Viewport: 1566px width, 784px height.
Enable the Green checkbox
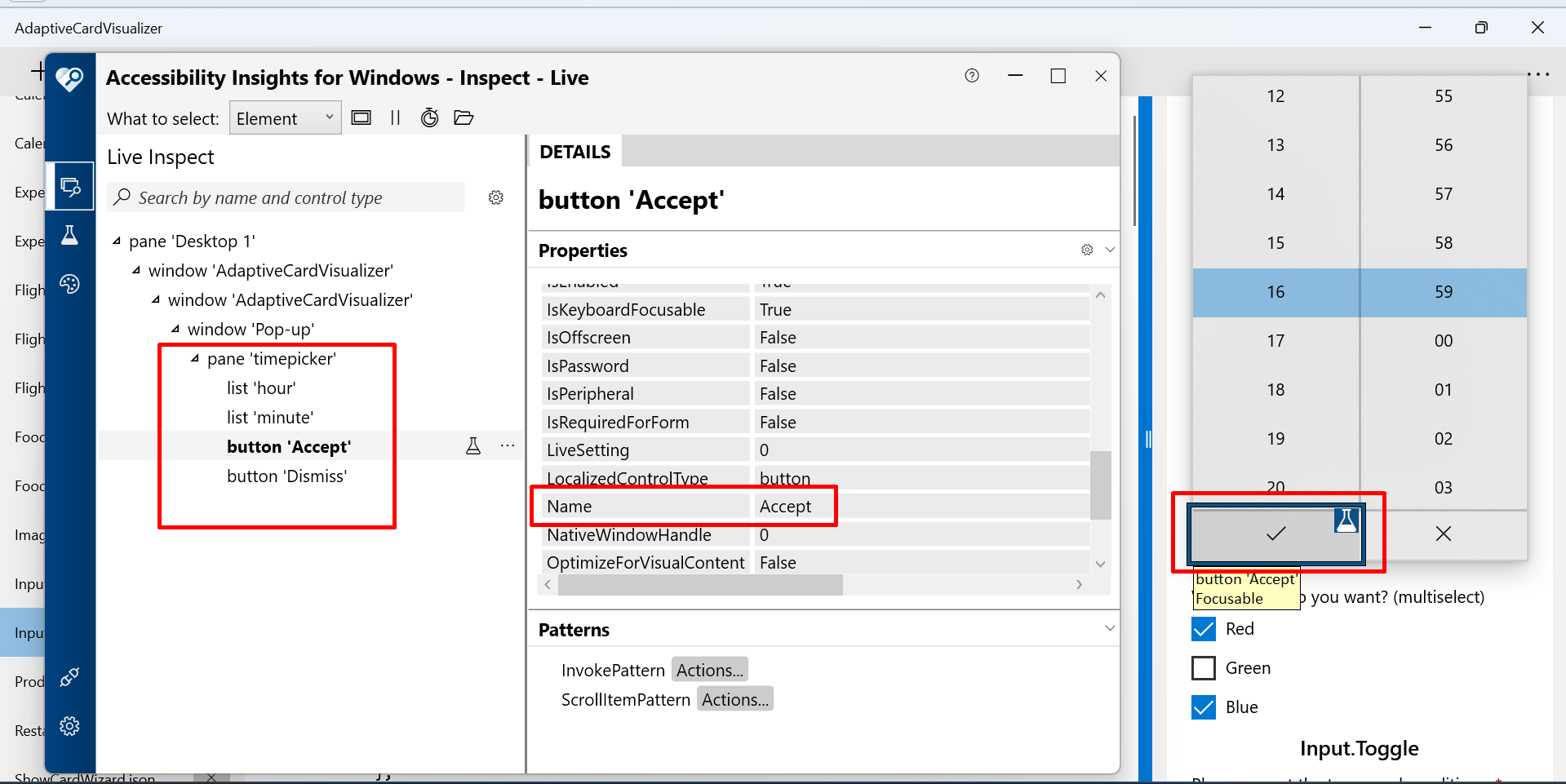coord(1203,667)
